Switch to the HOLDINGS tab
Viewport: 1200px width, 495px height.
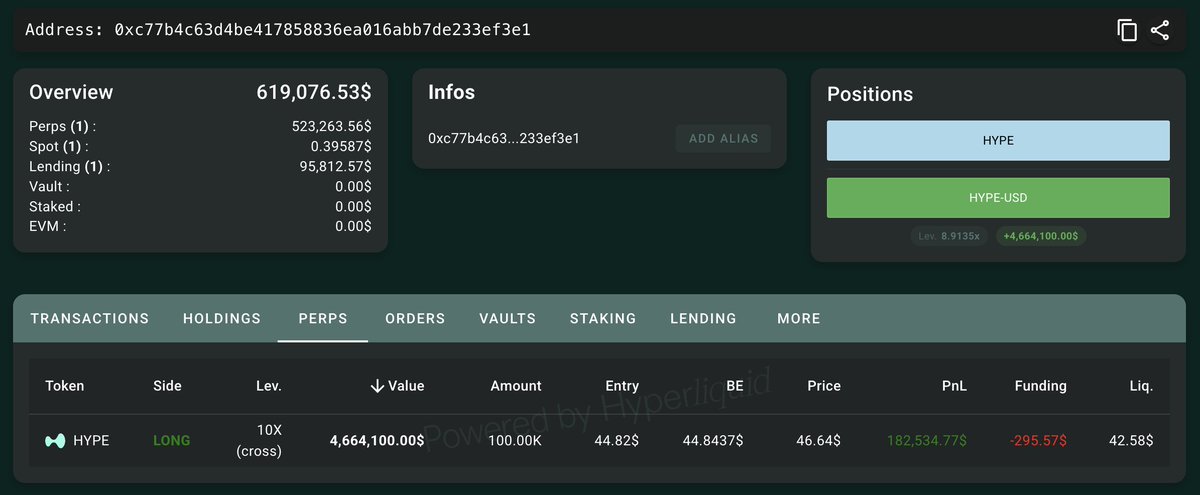[x=222, y=318]
